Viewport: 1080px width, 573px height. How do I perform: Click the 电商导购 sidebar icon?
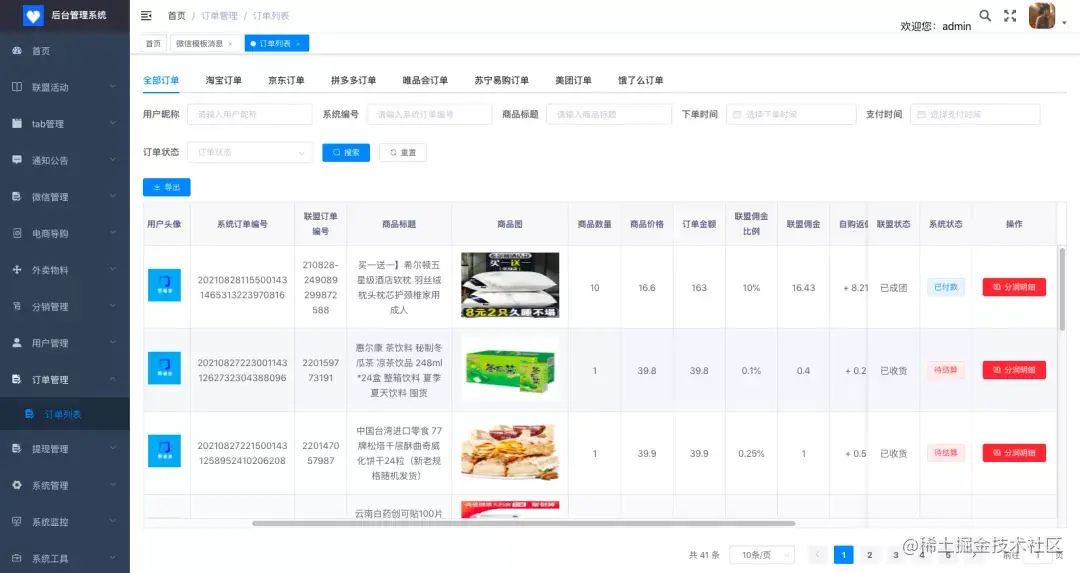17,233
